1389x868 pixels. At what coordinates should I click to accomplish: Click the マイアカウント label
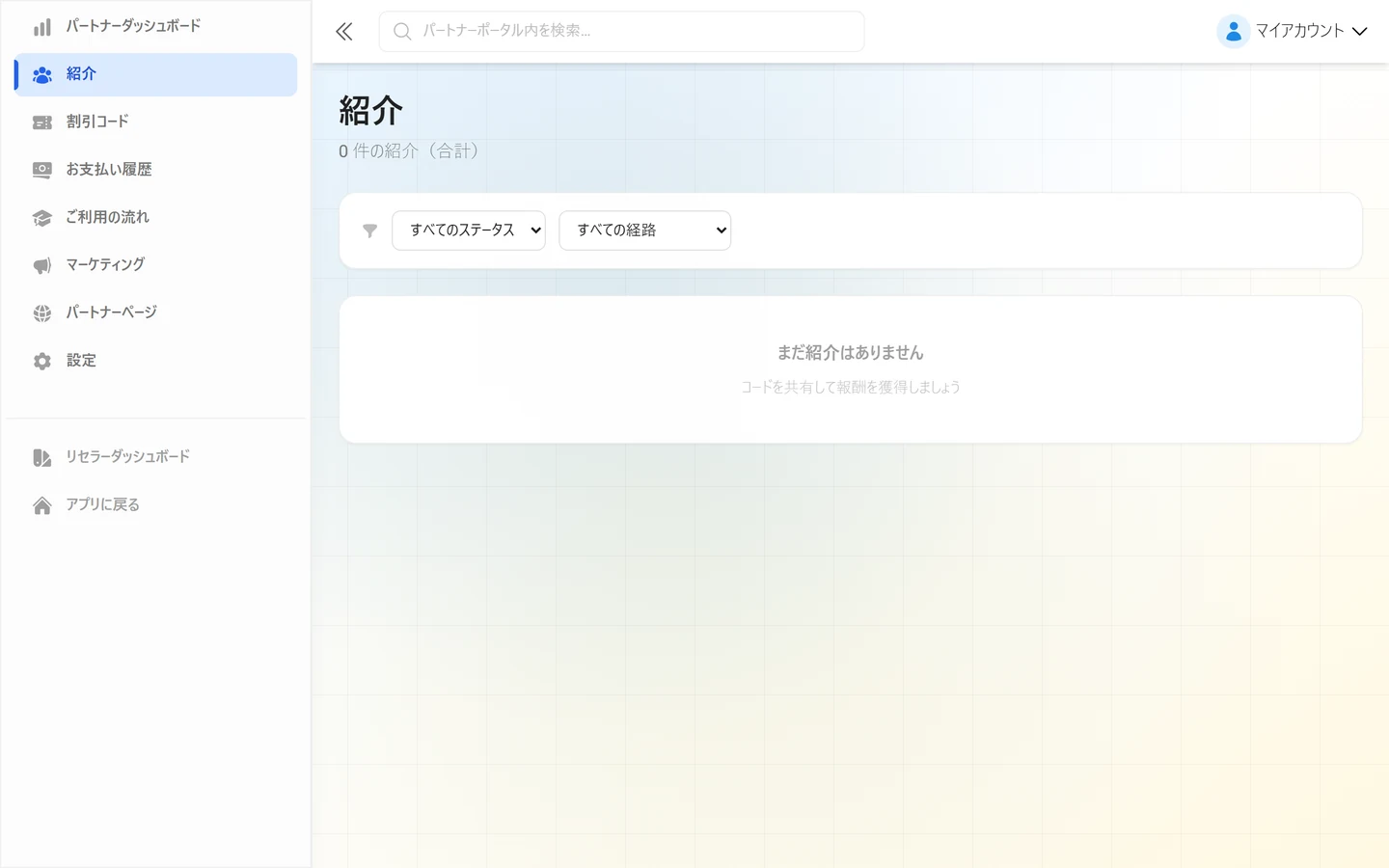pyautogui.click(x=1299, y=31)
